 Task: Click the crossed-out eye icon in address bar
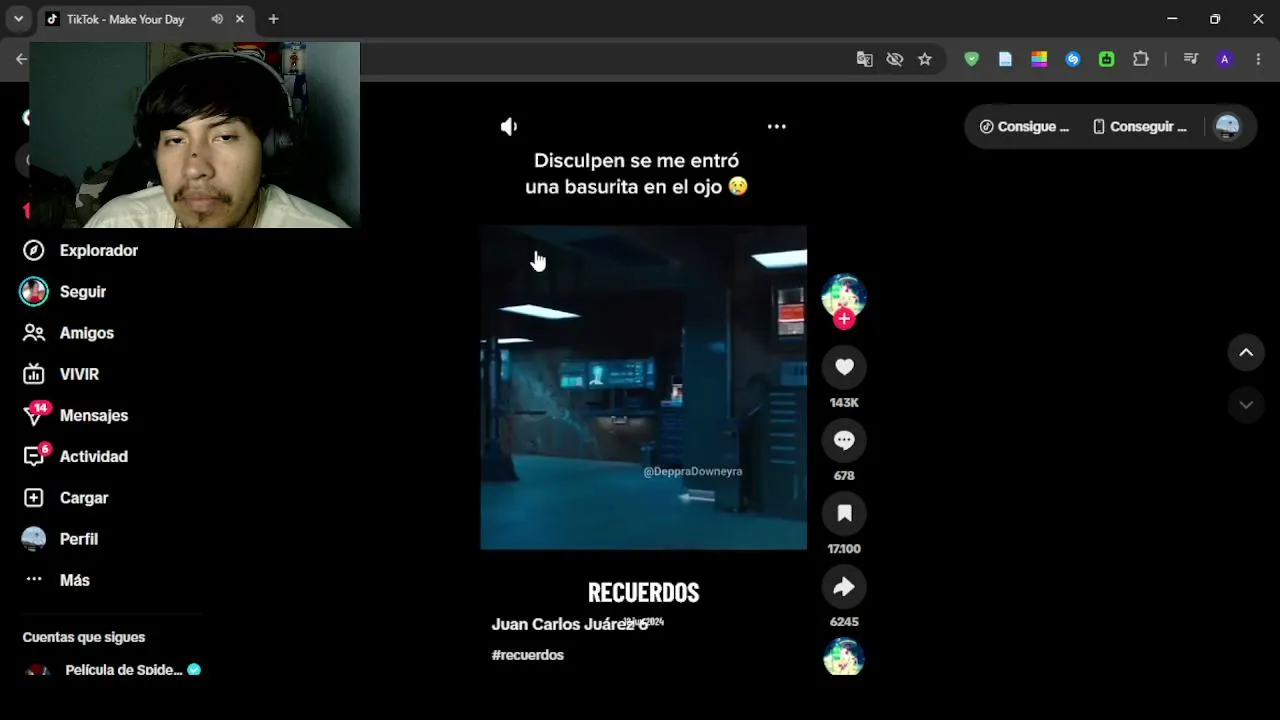pyautogui.click(x=895, y=59)
